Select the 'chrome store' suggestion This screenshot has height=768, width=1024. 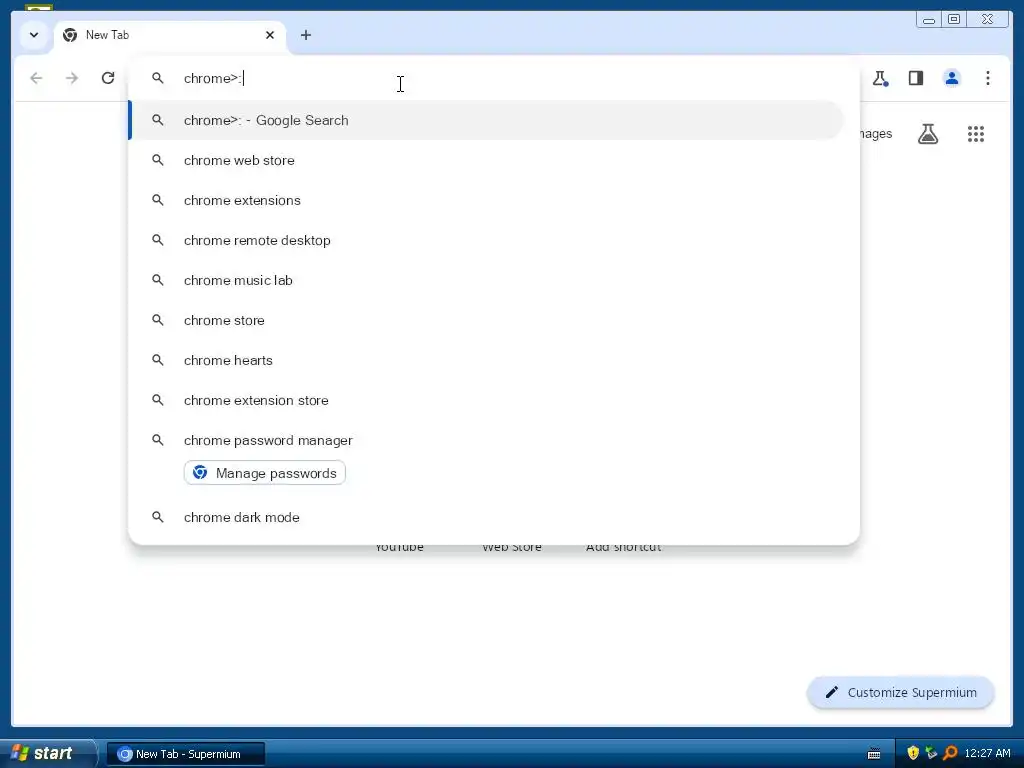click(487, 320)
